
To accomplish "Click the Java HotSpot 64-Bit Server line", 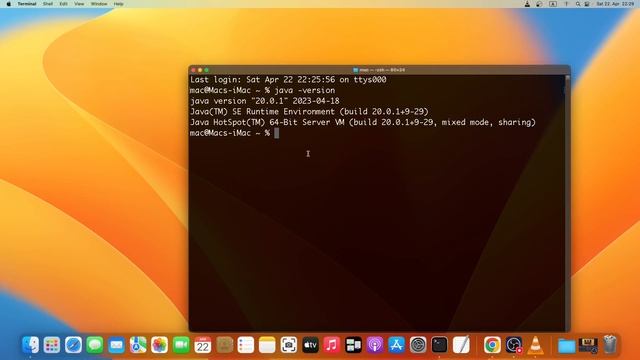I will pyautogui.click(x=362, y=122).
